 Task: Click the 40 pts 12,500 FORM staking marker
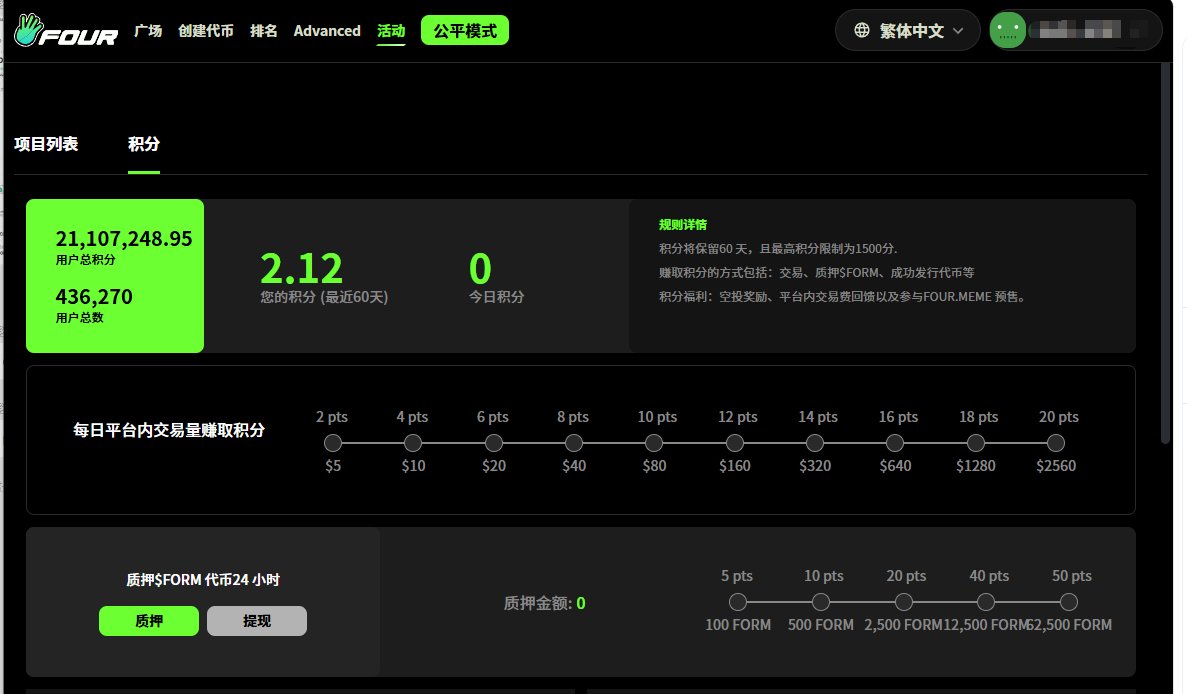click(986, 602)
